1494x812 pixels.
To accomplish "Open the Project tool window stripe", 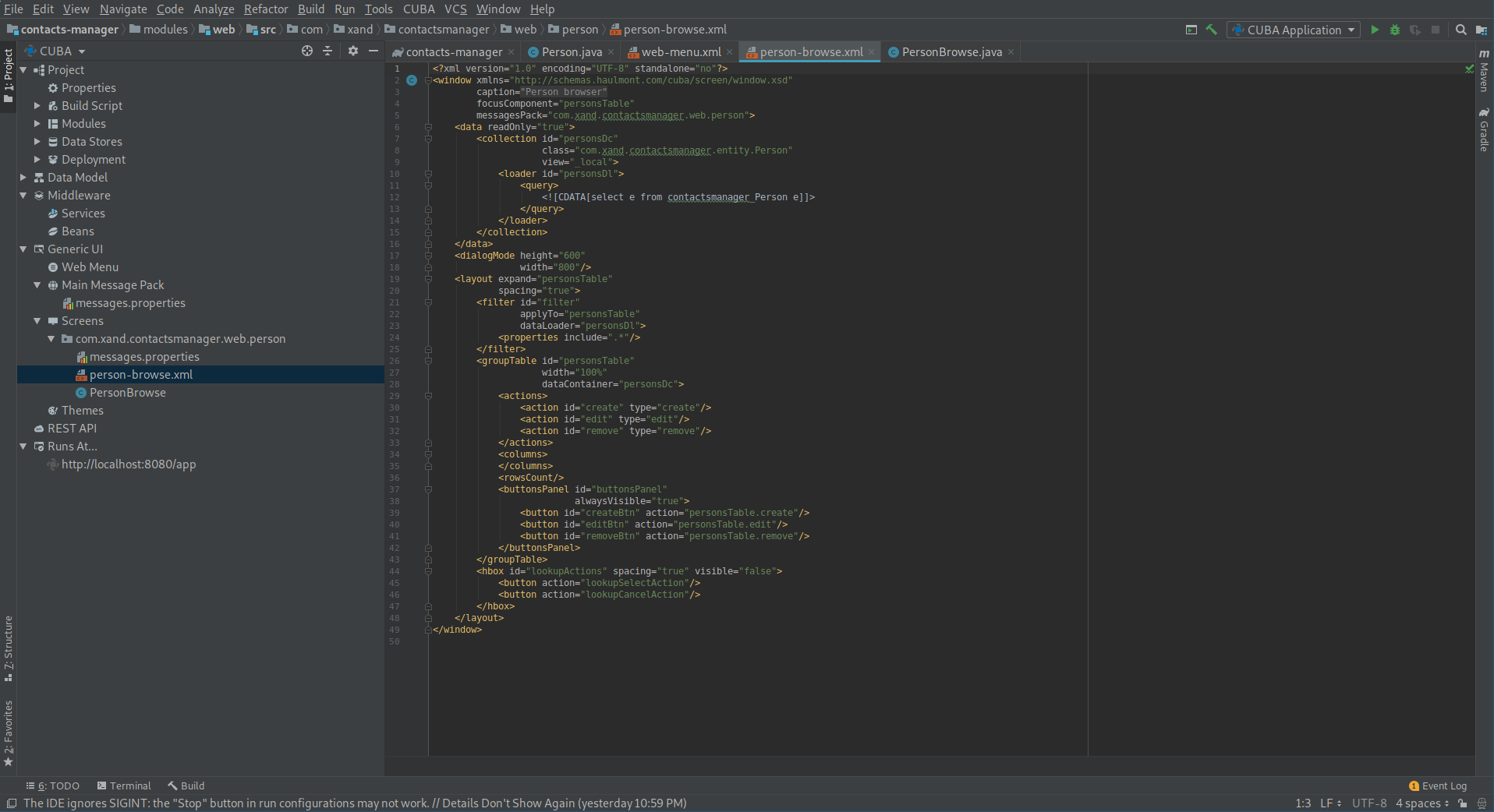I will (9, 76).
